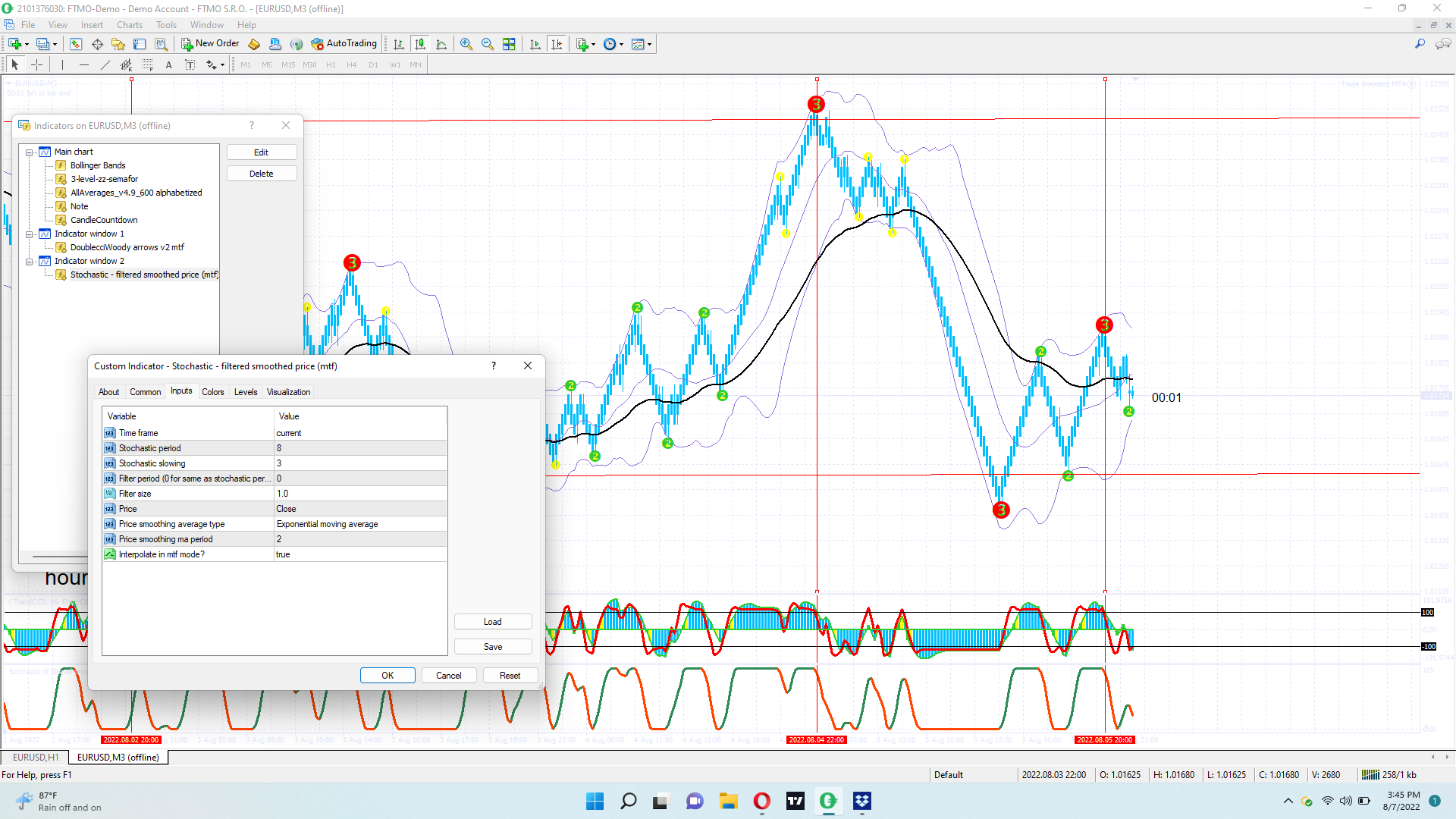
Task: Click the Delete indicator button
Action: tap(261, 174)
